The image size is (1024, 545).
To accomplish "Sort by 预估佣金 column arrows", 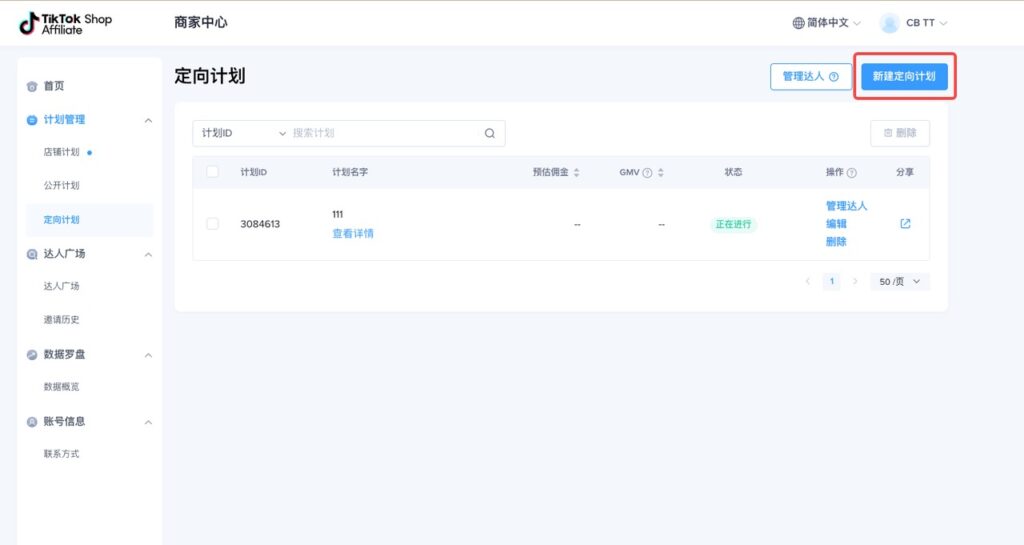I will [576, 173].
